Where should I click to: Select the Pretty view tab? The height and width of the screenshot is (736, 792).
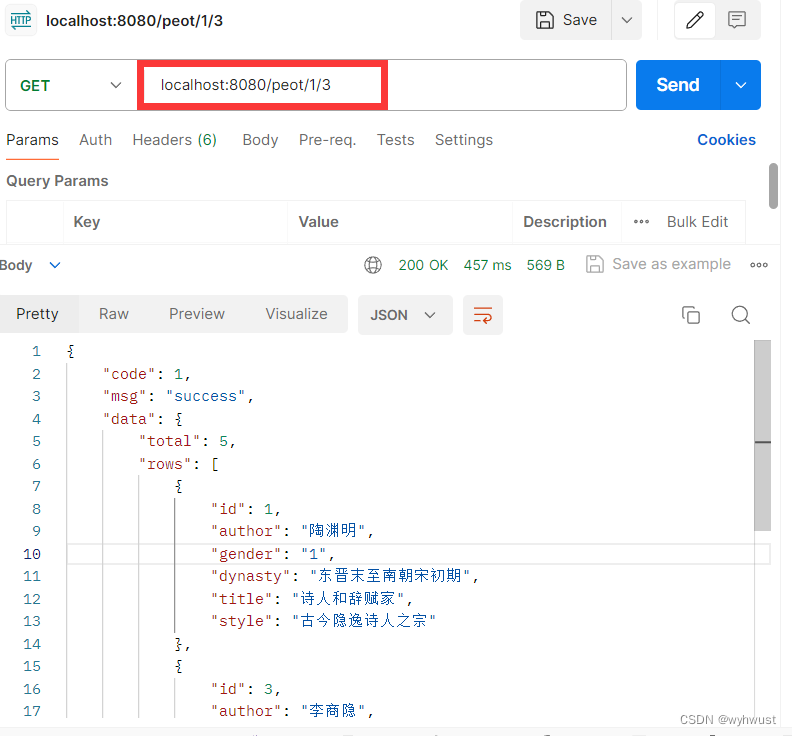point(37,314)
